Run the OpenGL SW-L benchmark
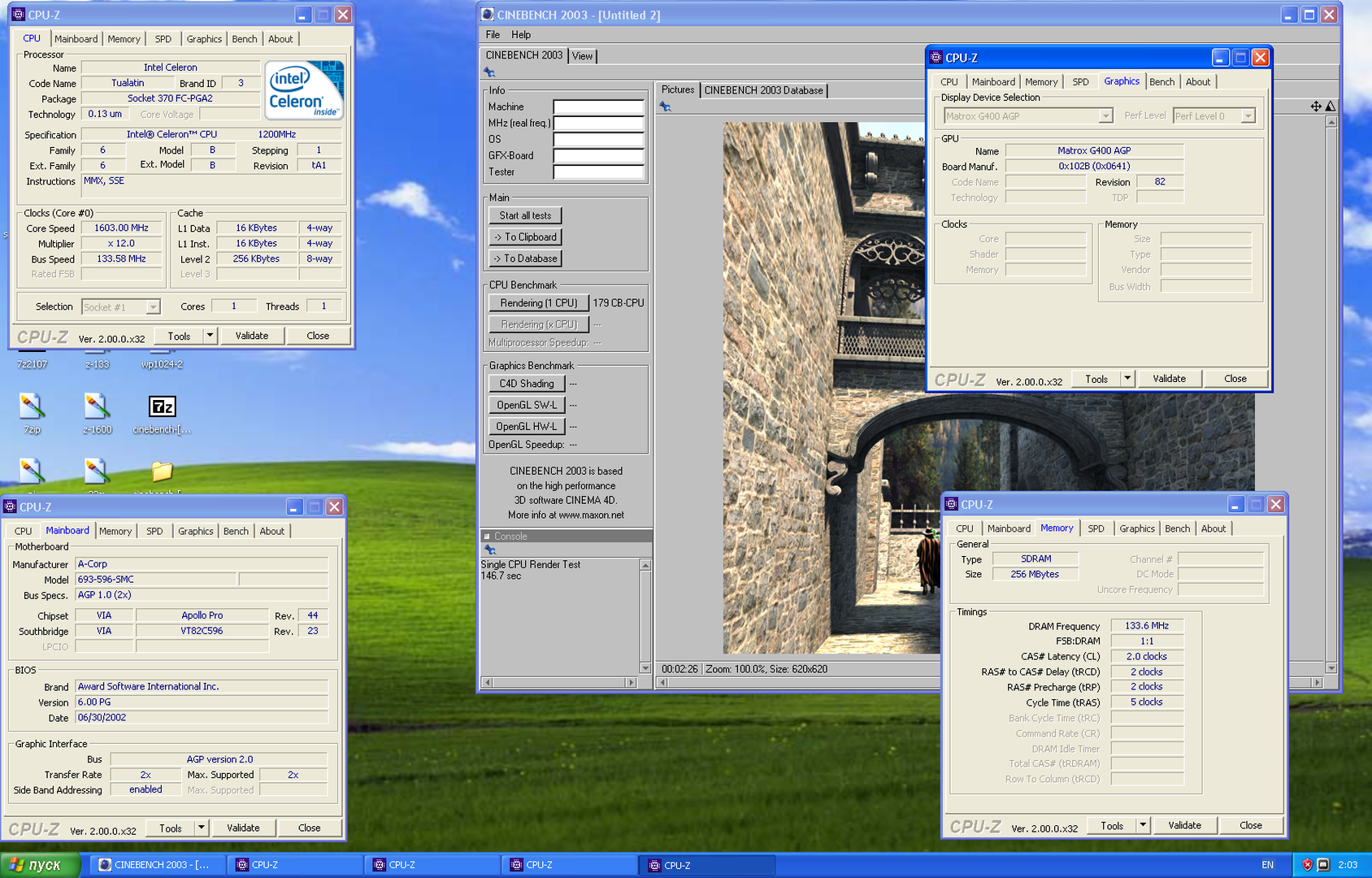Viewport: 1372px width, 878px height. pos(527,405)
